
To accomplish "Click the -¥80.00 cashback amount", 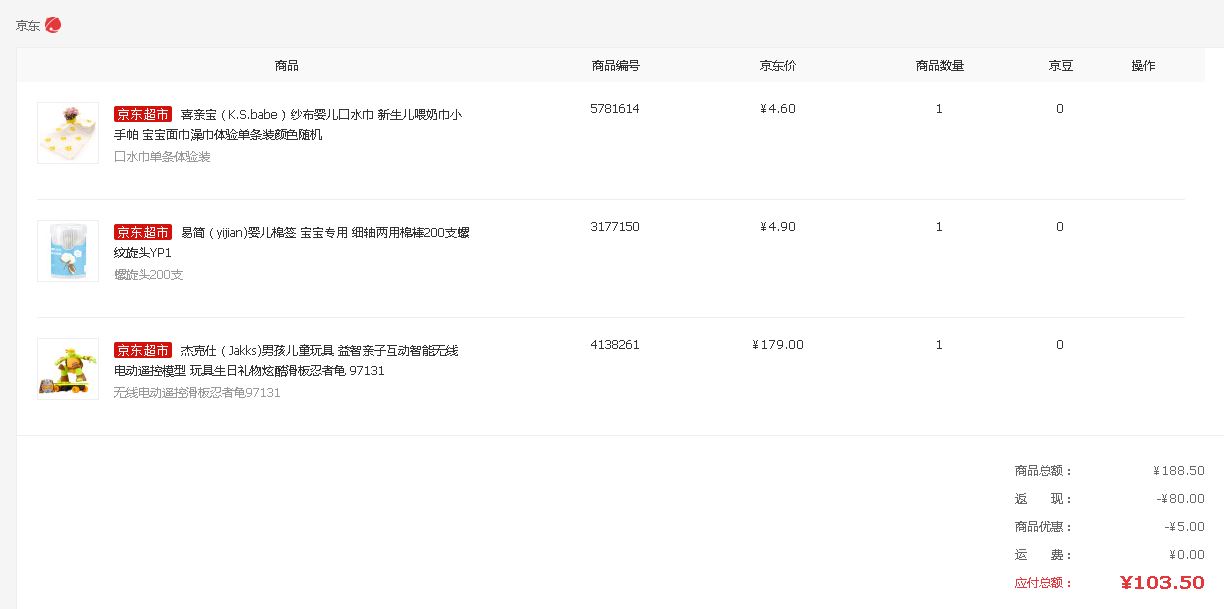I will (1181, 499).
